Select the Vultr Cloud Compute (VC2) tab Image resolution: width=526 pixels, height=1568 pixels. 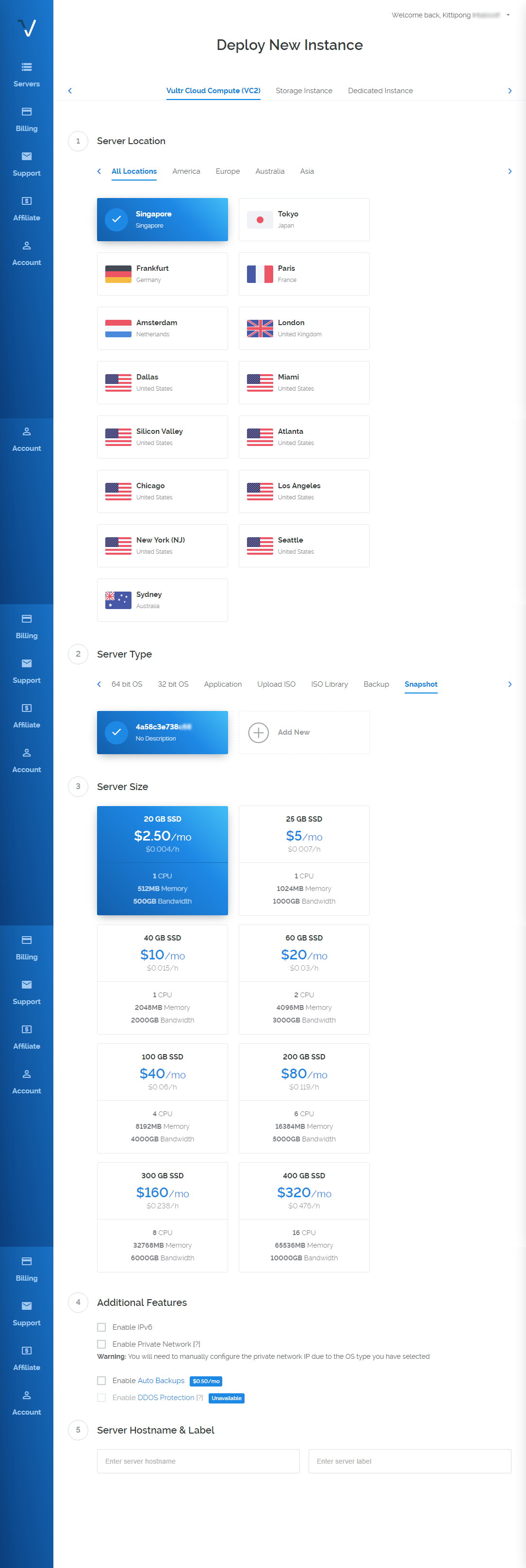[x=213, y=91]
